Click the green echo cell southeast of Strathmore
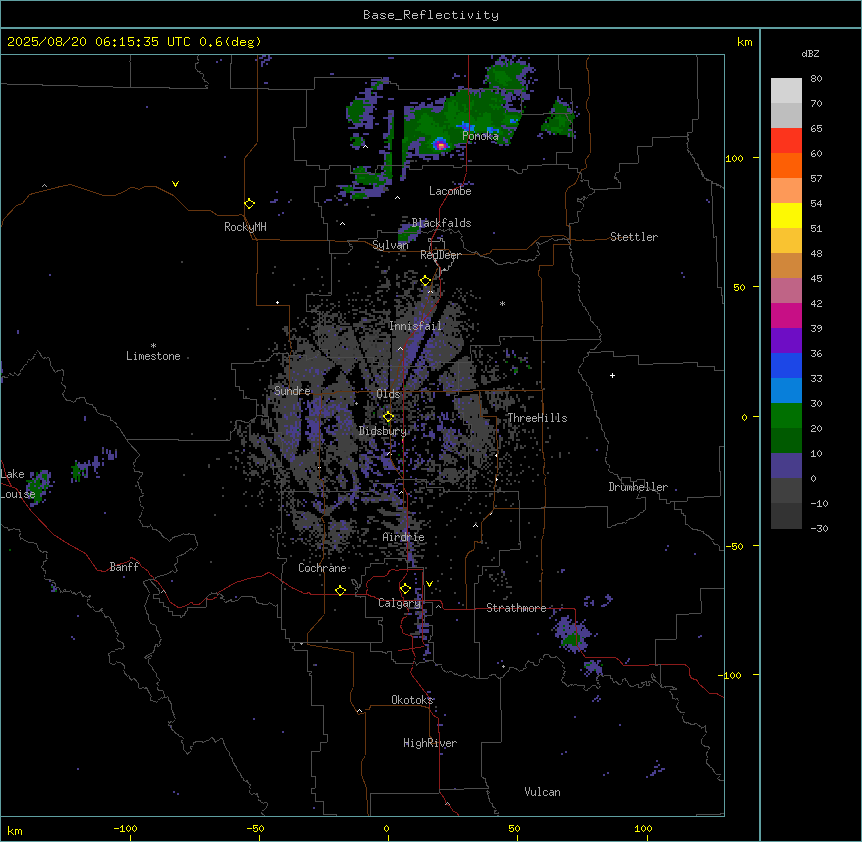The height and width of the screenshot is (842, 862). pos(572,639)
